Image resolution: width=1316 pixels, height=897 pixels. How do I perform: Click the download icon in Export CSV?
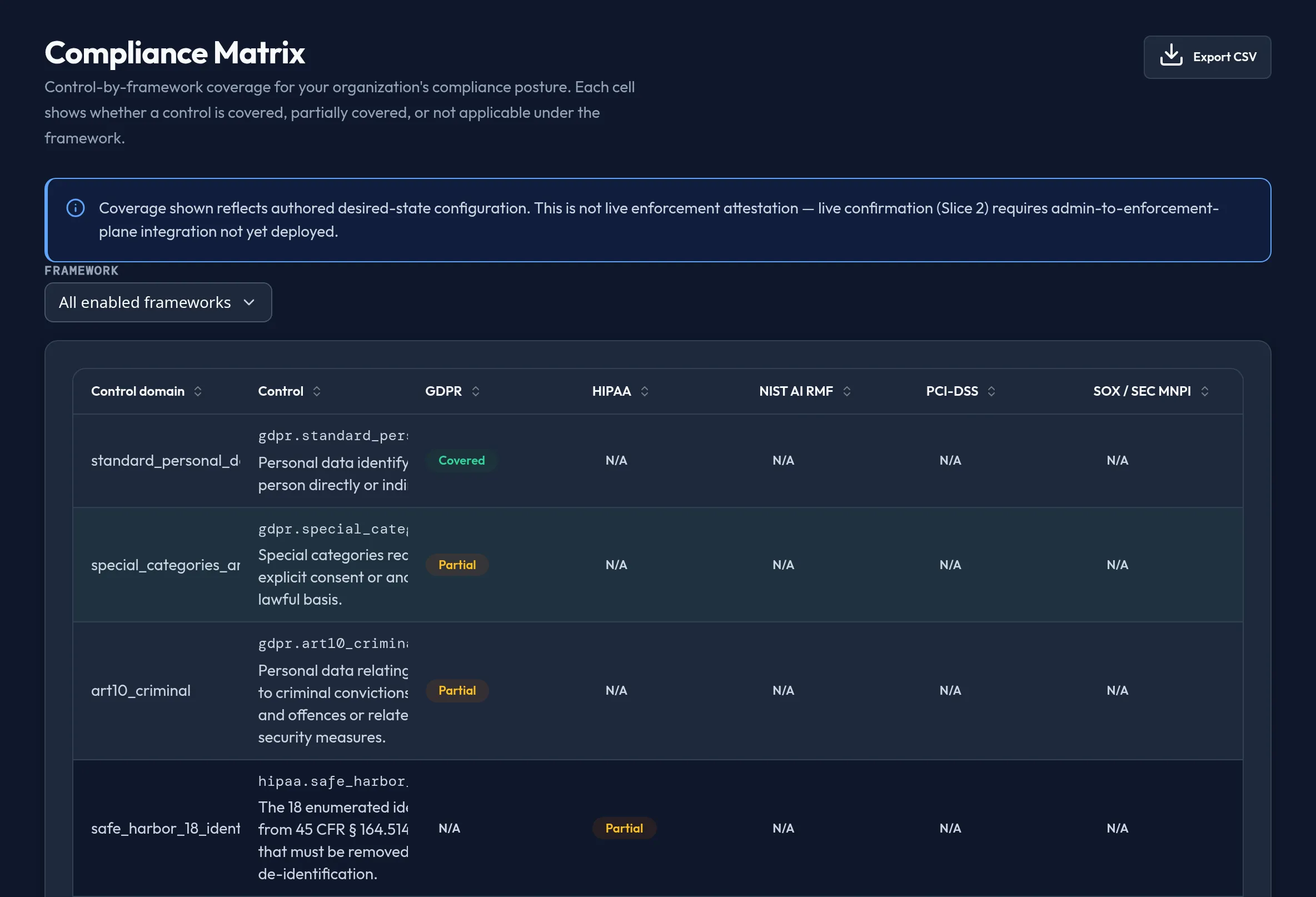click(x=1171, y=56)
